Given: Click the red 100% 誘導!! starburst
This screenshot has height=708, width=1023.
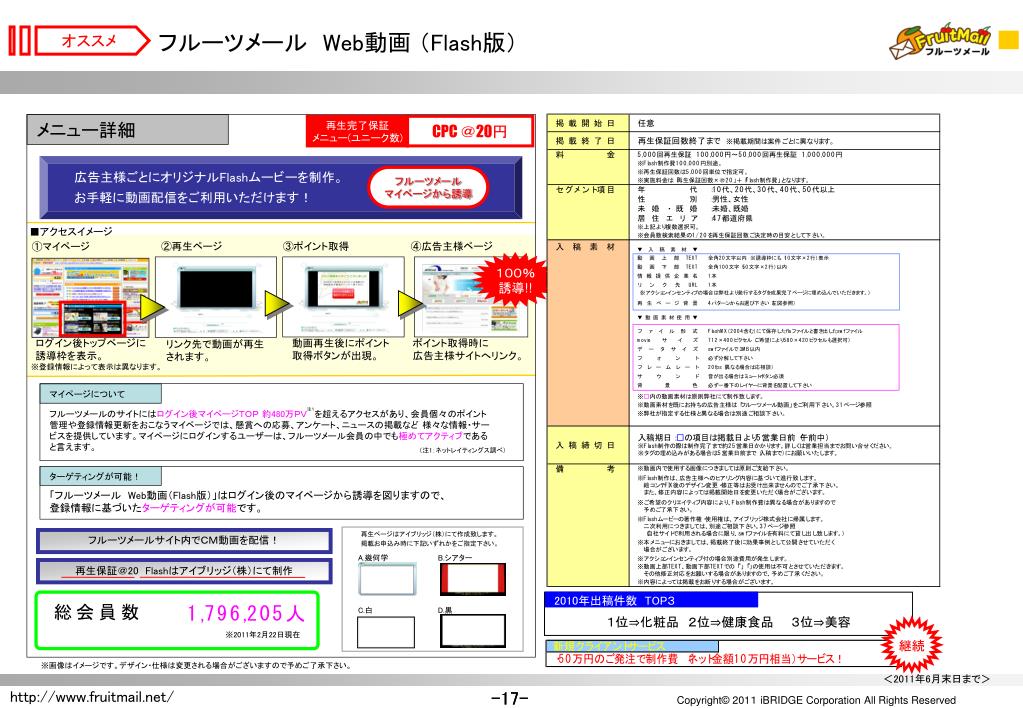Looking at the screenshot, I should coord(513,280).
